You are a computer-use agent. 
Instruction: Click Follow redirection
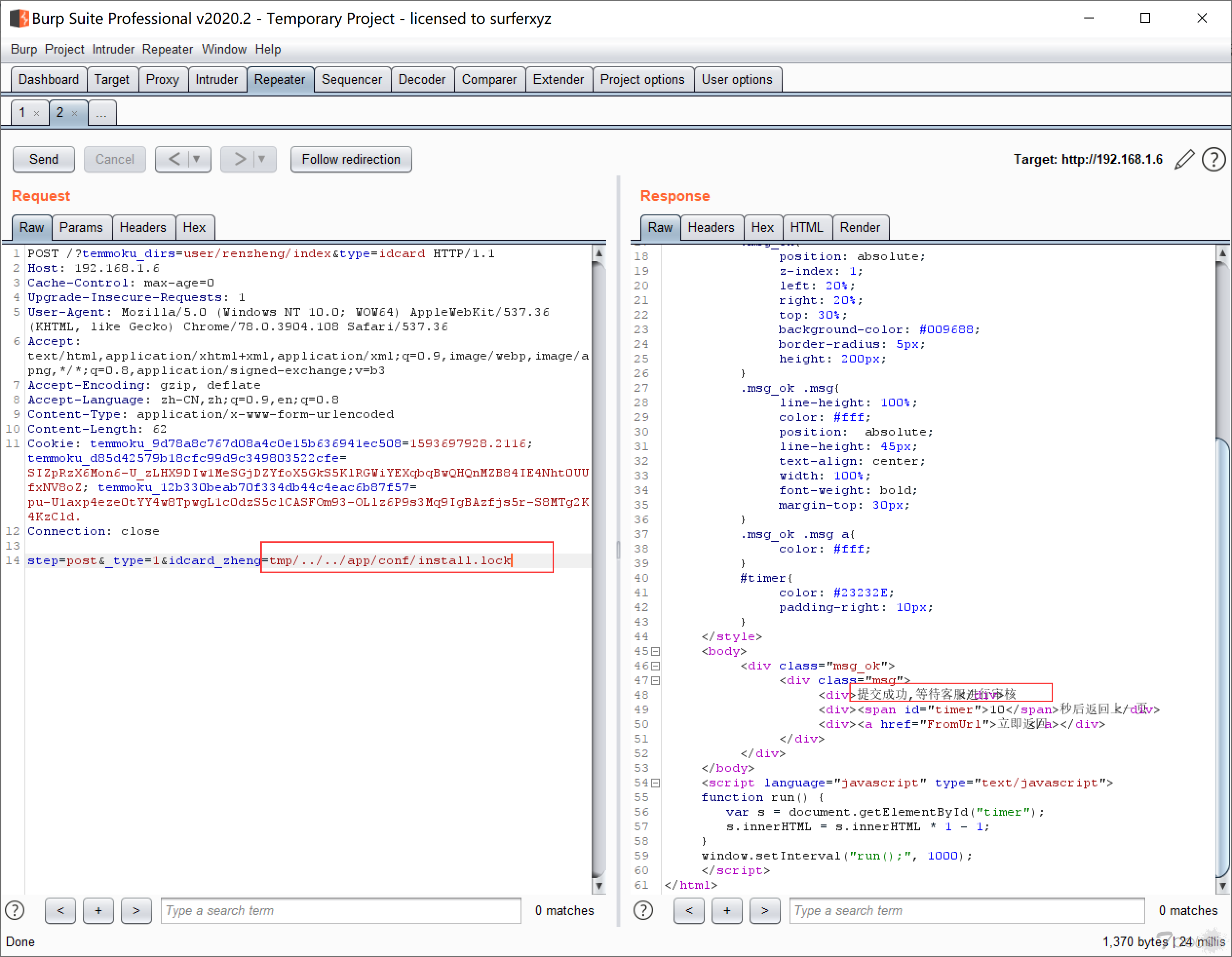[351, 160]
